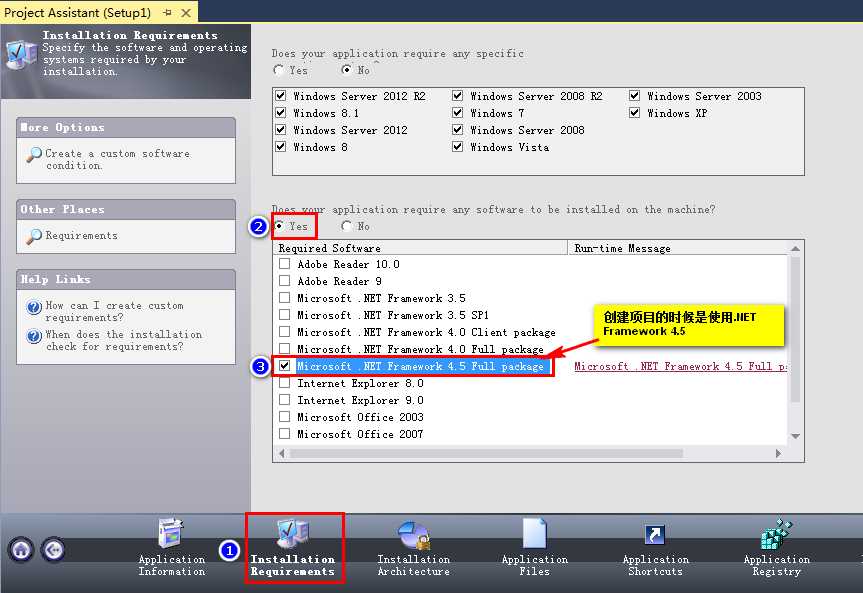Image resolution: width=863 pixels, height=593 pixels.
Task: Check Adobe Reader 9
Action: (x=284, y=281)
